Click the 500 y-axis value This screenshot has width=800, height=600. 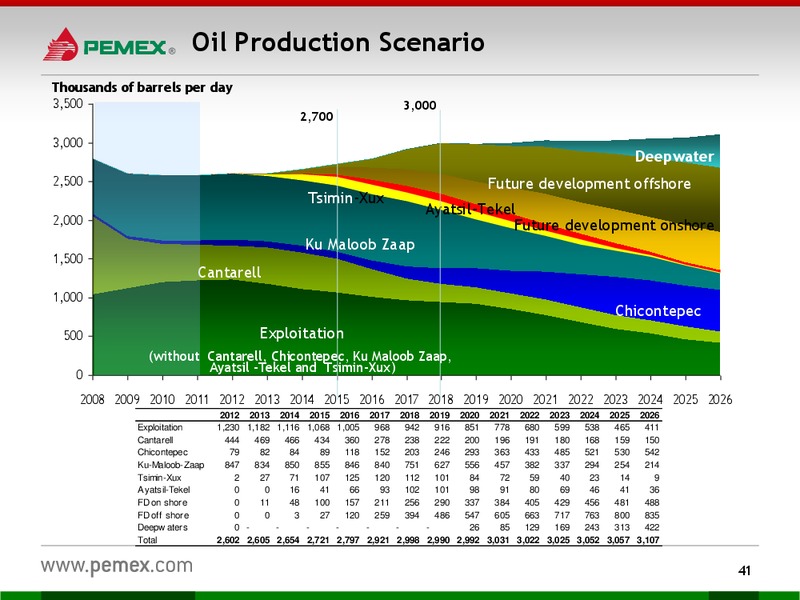pyautogui.click(x=72, y=336)
